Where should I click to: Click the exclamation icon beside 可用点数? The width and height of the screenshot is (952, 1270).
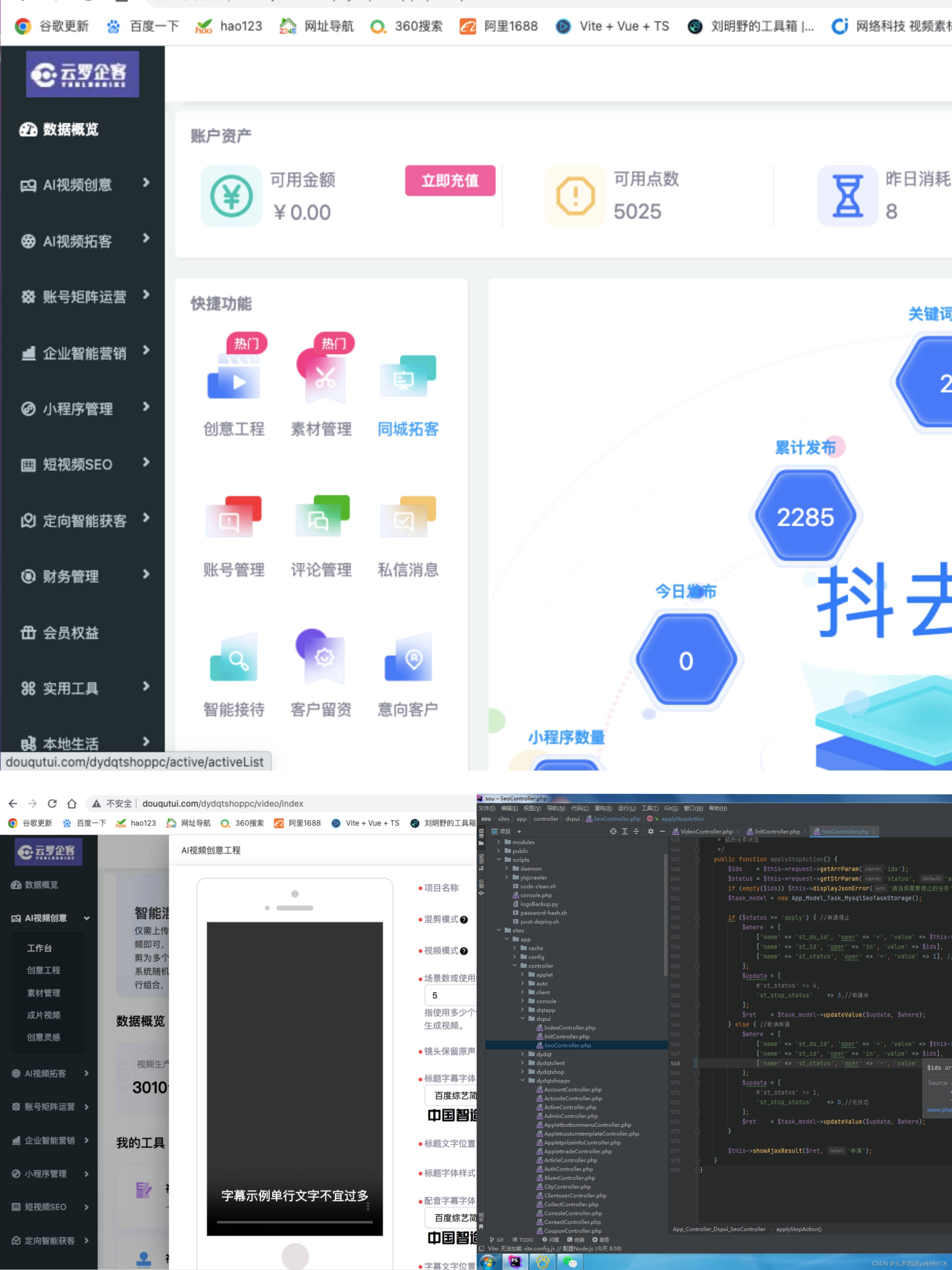[x=575, y=196]
